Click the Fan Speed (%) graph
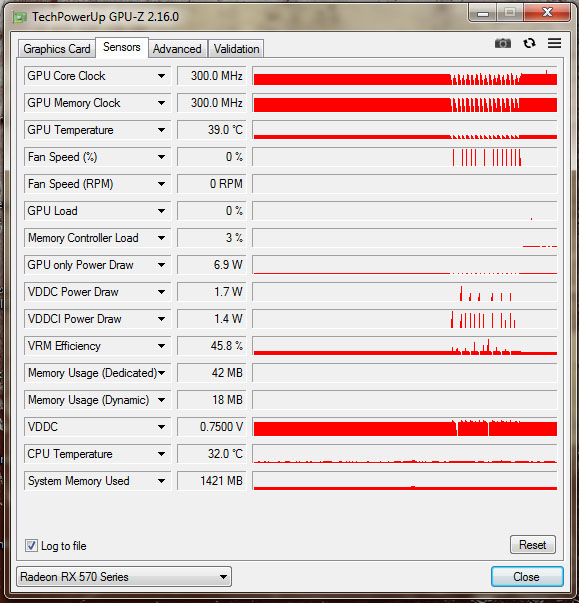This screenshot has height=603, width=579. 405,157
